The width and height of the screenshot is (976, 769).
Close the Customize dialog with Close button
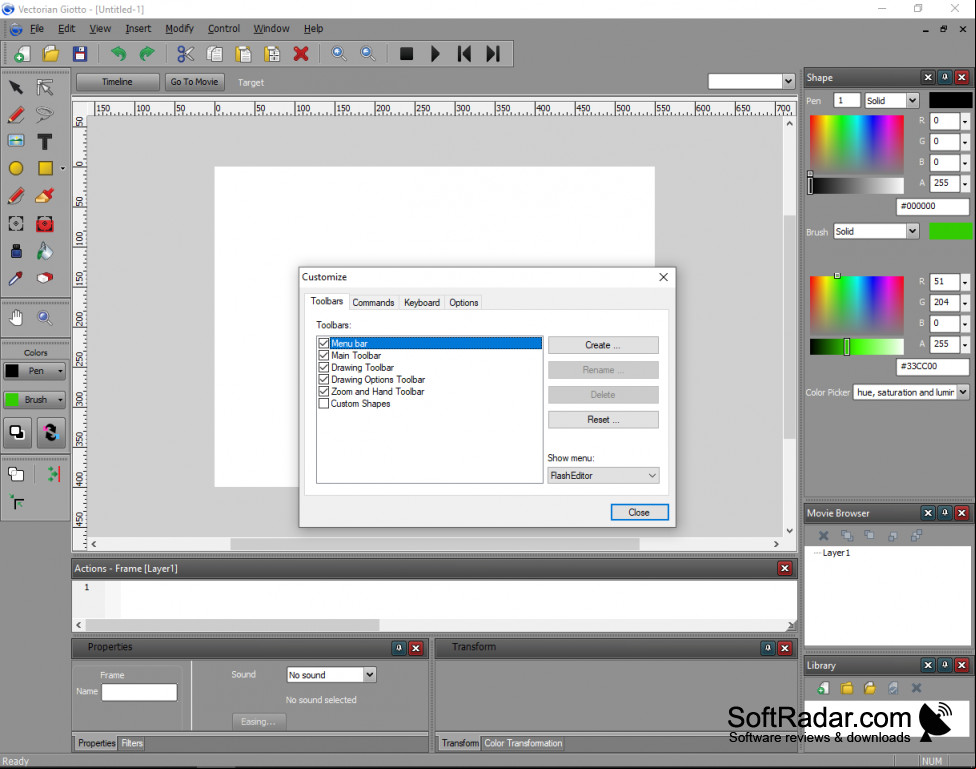pos(639,512)
